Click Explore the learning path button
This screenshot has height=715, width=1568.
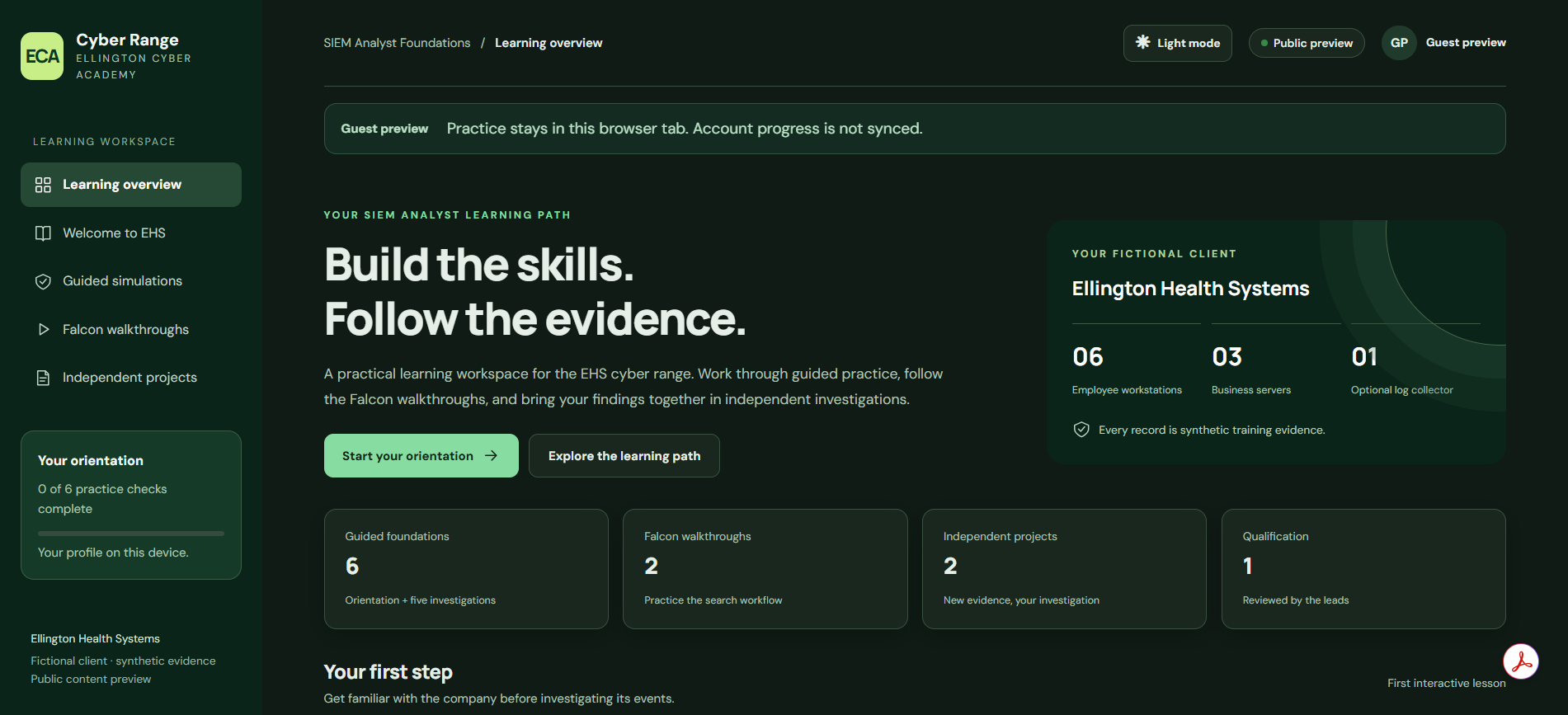click(624, 455)
